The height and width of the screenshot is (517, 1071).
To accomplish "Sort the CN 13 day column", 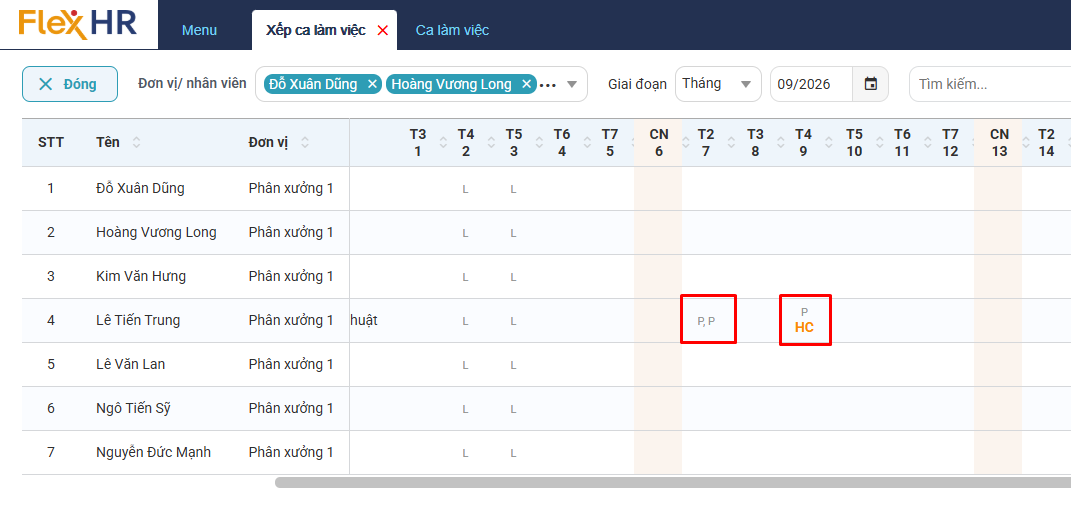I will [x=1027, y=143].
